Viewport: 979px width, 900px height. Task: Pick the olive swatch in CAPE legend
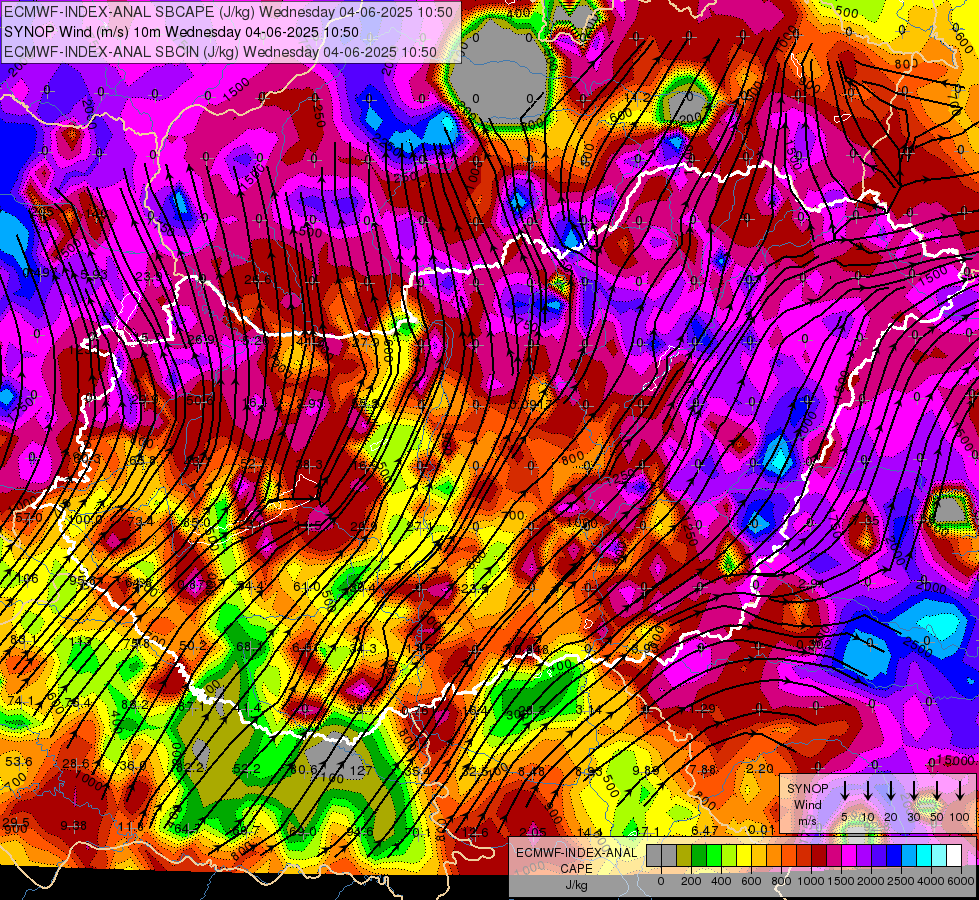[x=684, y=856]
